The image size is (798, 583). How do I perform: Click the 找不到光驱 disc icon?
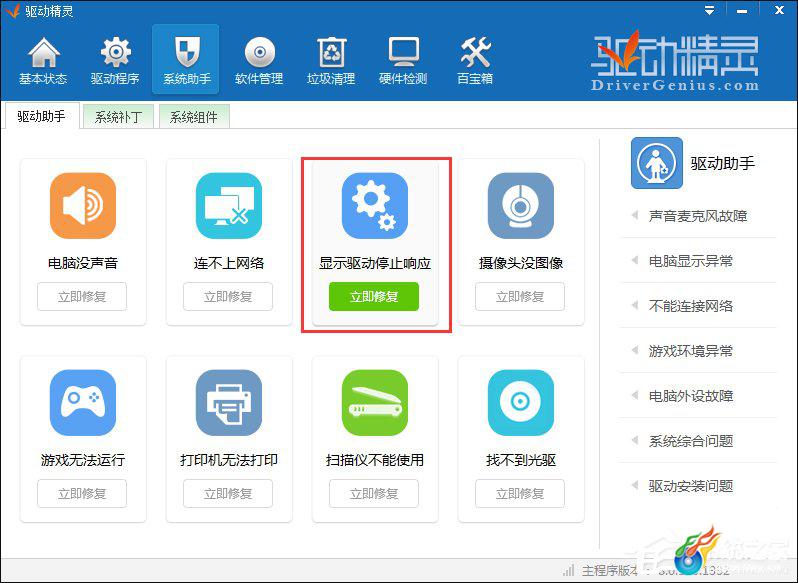click(x=521, y=402)
